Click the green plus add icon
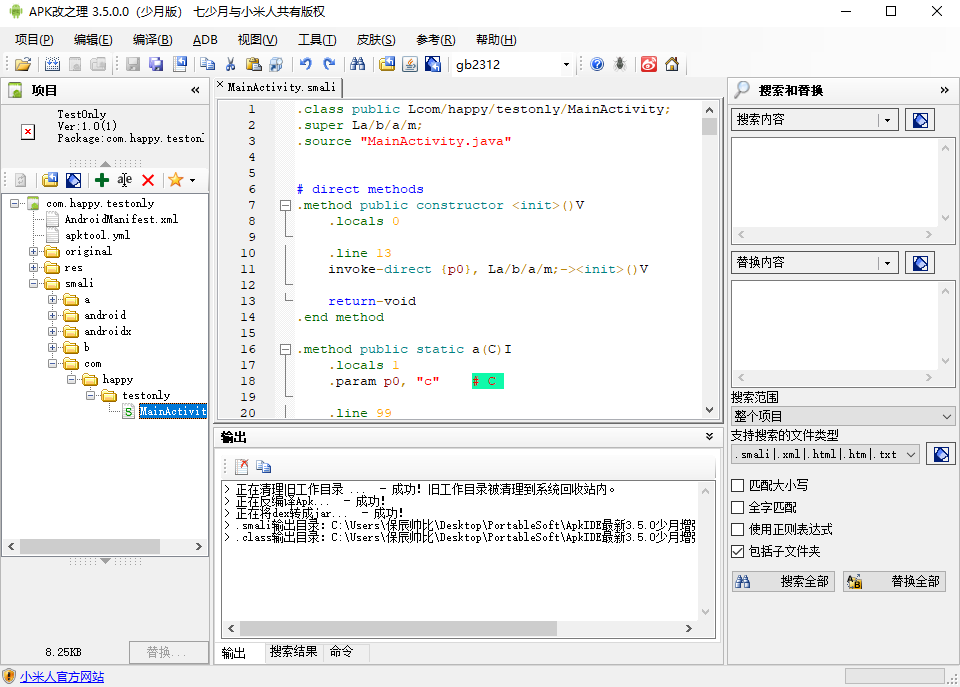 tap(101, 180)
